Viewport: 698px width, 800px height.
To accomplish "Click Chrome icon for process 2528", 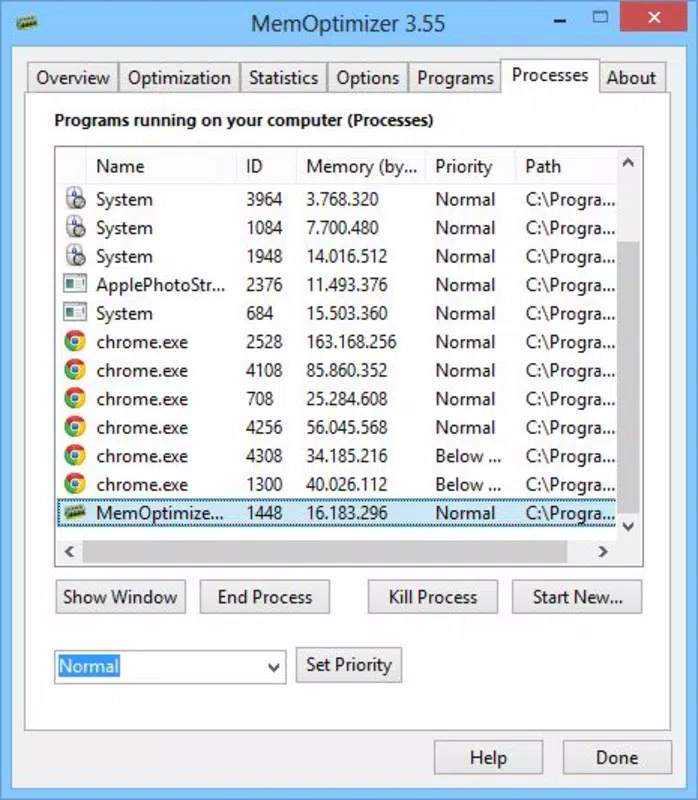I will (75, 341).
